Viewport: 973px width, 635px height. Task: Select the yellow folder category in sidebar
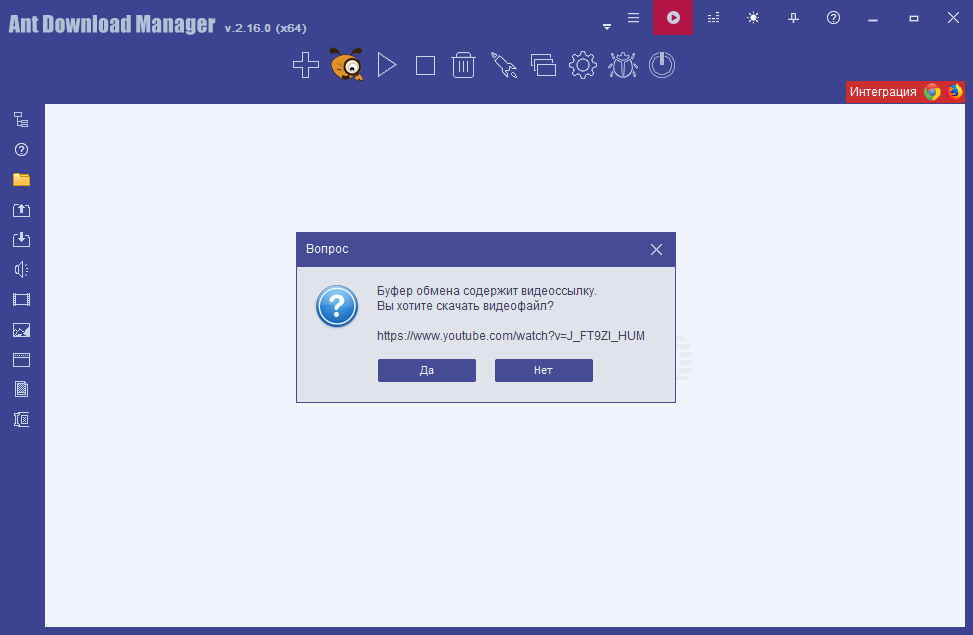click(x=21, y=180)
